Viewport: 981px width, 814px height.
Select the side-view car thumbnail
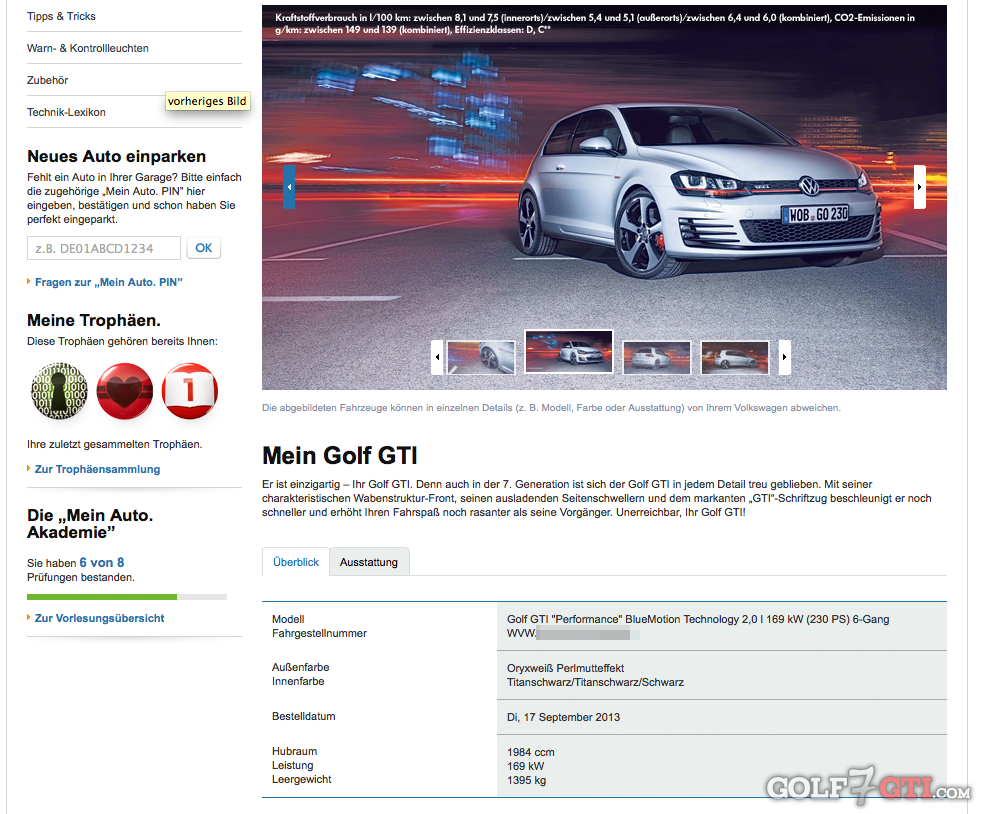[734, 357]
